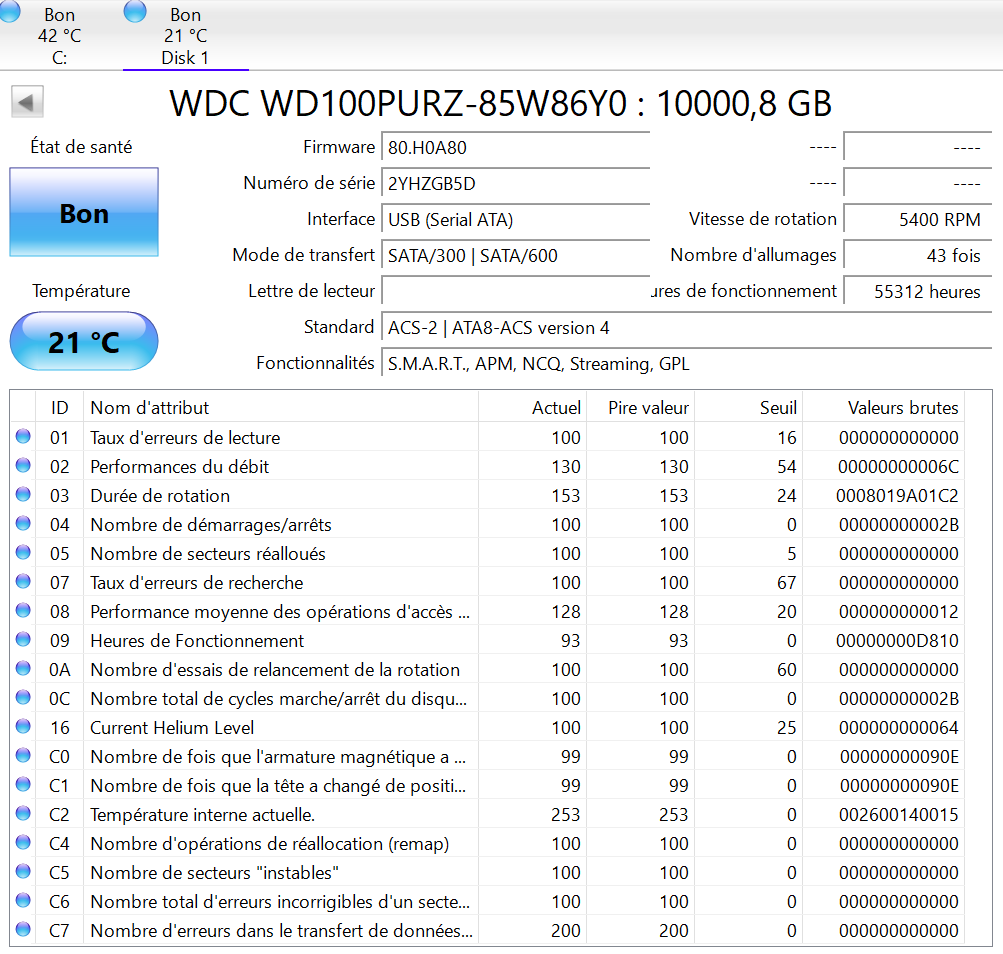Click the Valeurs brutes column header
Screen dimensions: 1003x954
883,408
